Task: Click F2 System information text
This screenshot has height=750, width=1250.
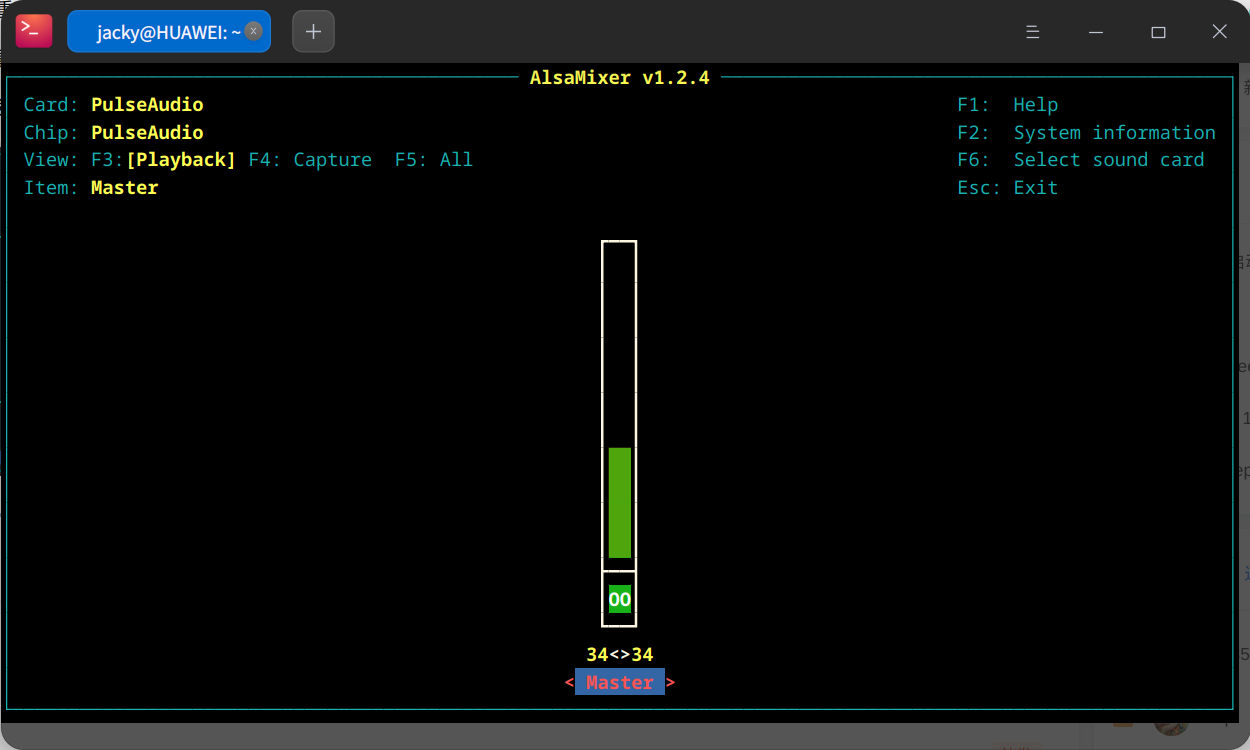Action: click(x=1086, y=133)
